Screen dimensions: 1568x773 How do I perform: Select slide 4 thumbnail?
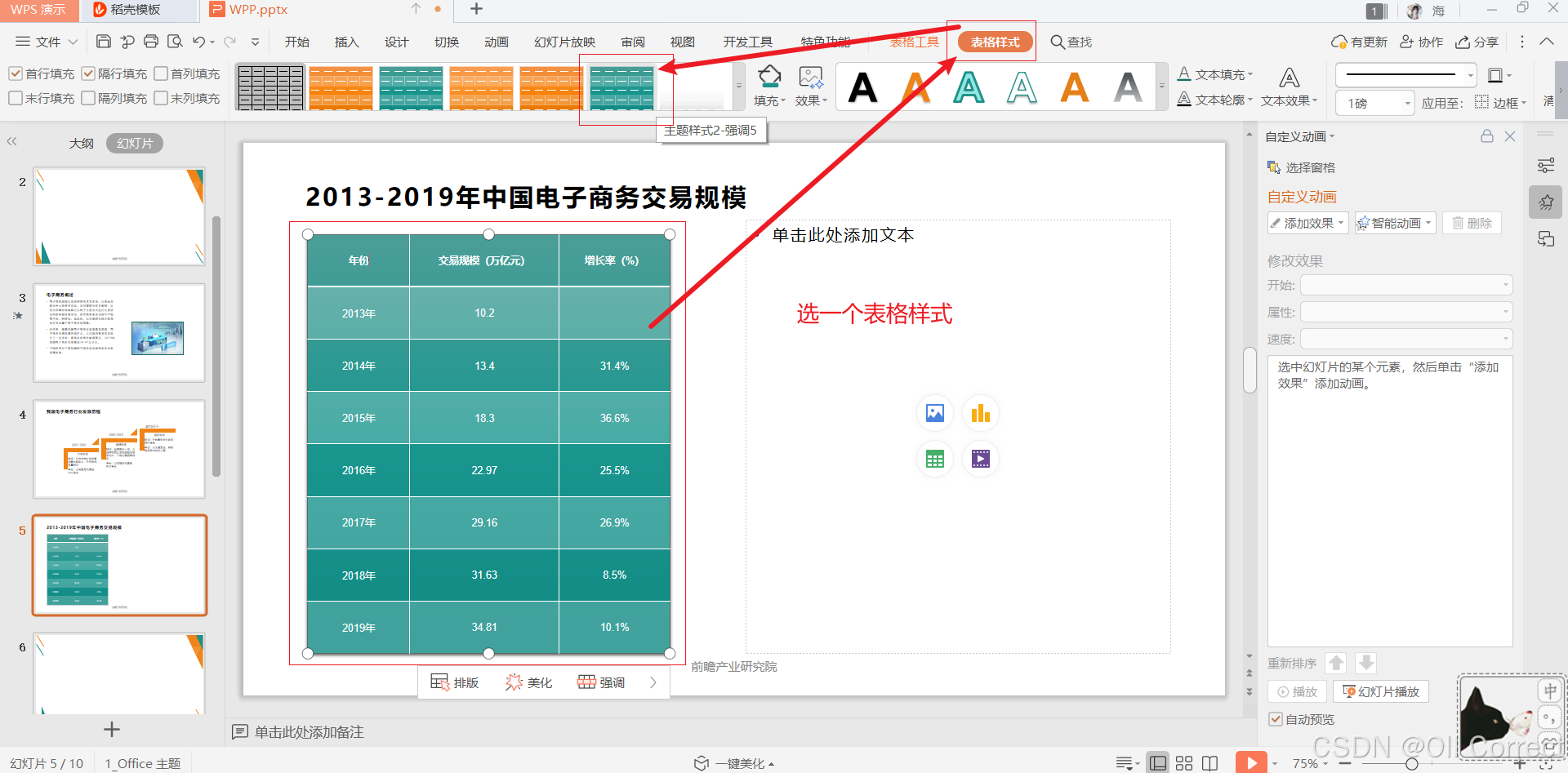[x=119, y=449]
